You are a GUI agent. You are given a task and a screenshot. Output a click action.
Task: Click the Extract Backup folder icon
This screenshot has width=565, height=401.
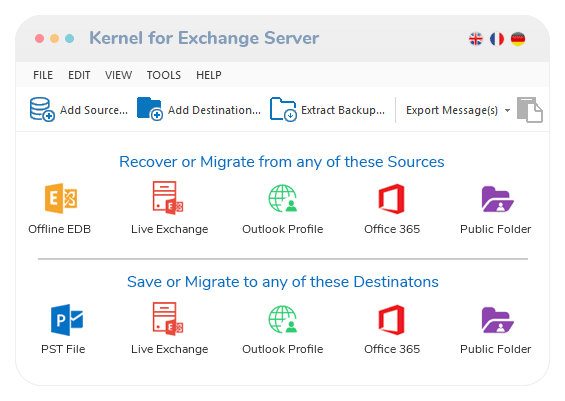pos(283,109)
